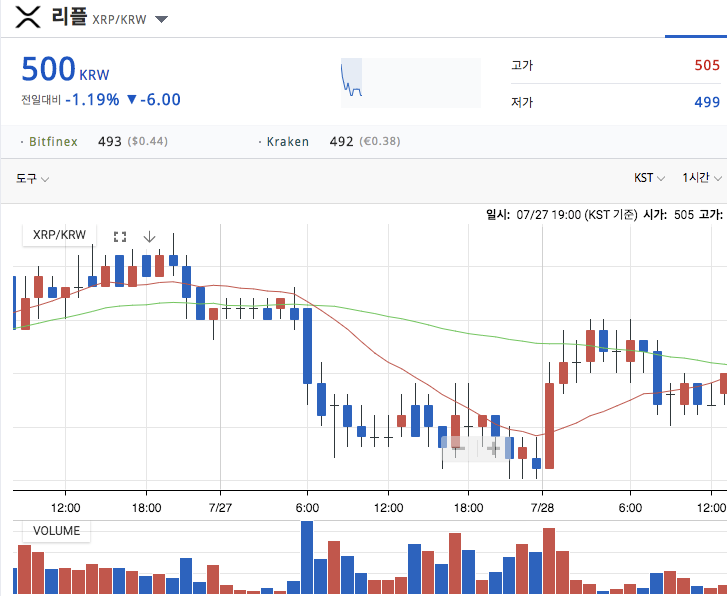Click the first 18:00 time axis label
Viewport: 727px width, 596px height.
147,507
